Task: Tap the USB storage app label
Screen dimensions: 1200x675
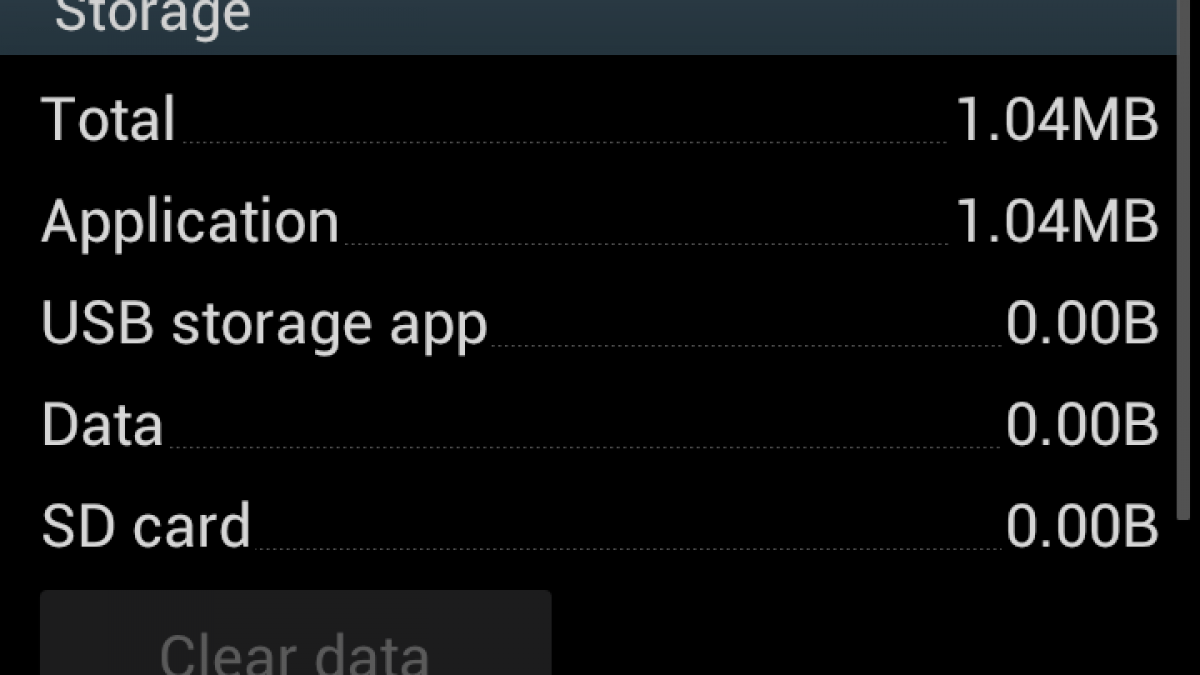Action: click(264, 326)
